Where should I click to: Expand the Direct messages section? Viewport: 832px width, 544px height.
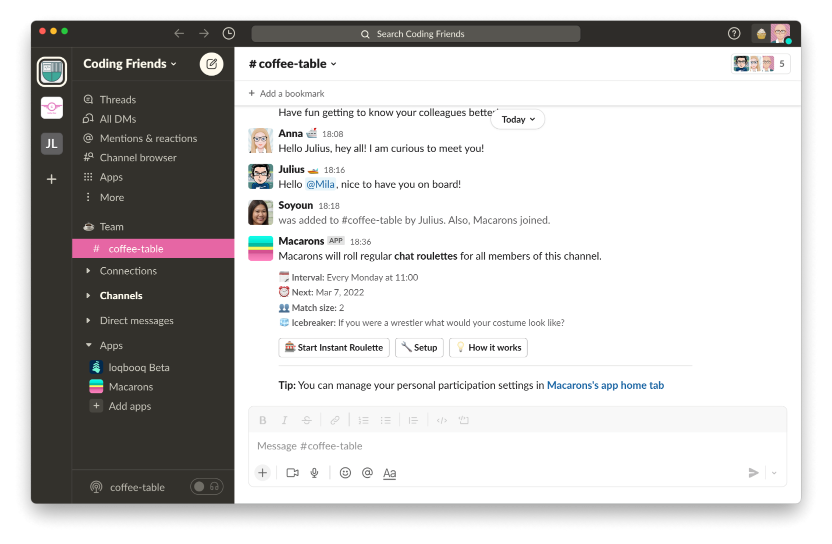88,321
